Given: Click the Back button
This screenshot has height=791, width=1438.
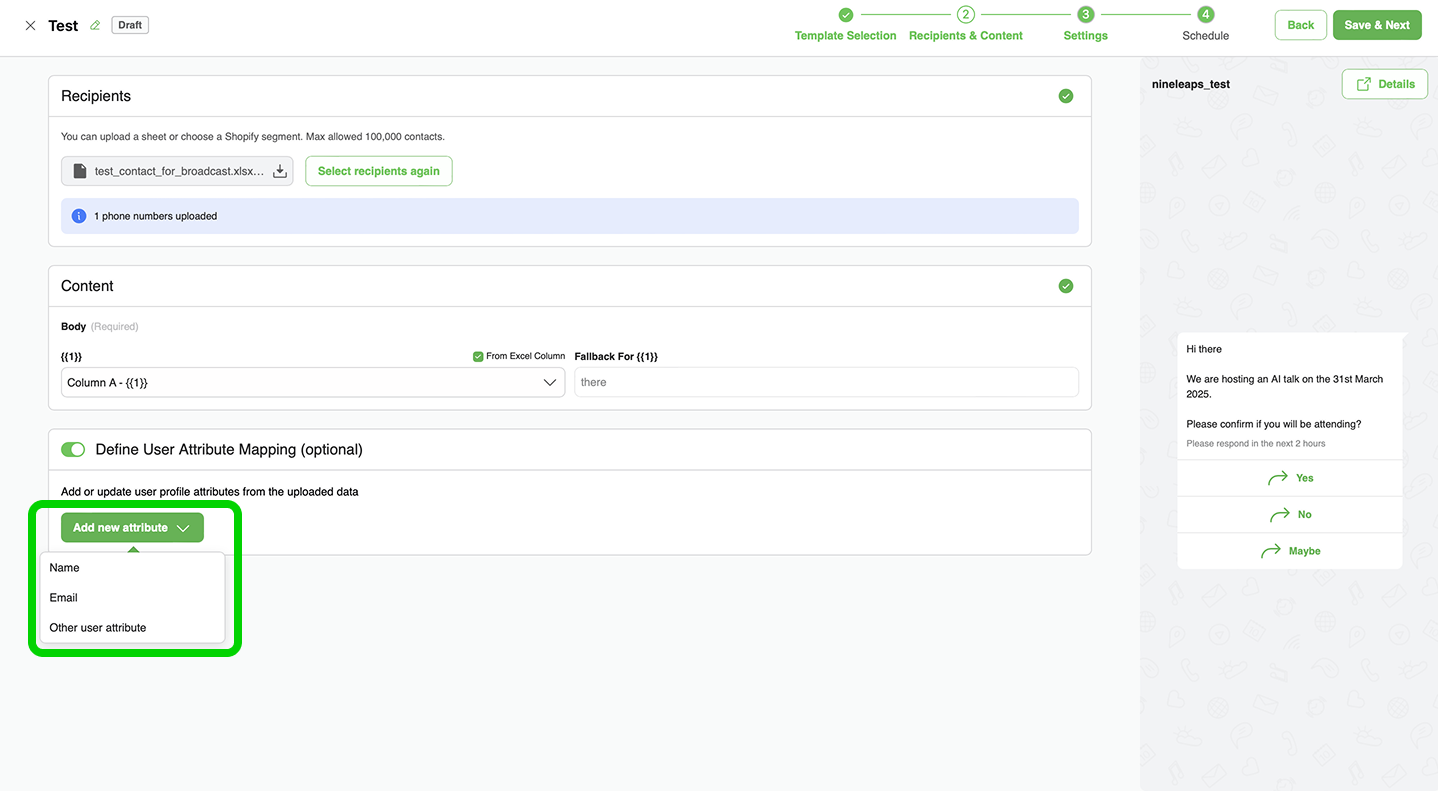Looking at the screenshot, I should [x=1300, y=25].
